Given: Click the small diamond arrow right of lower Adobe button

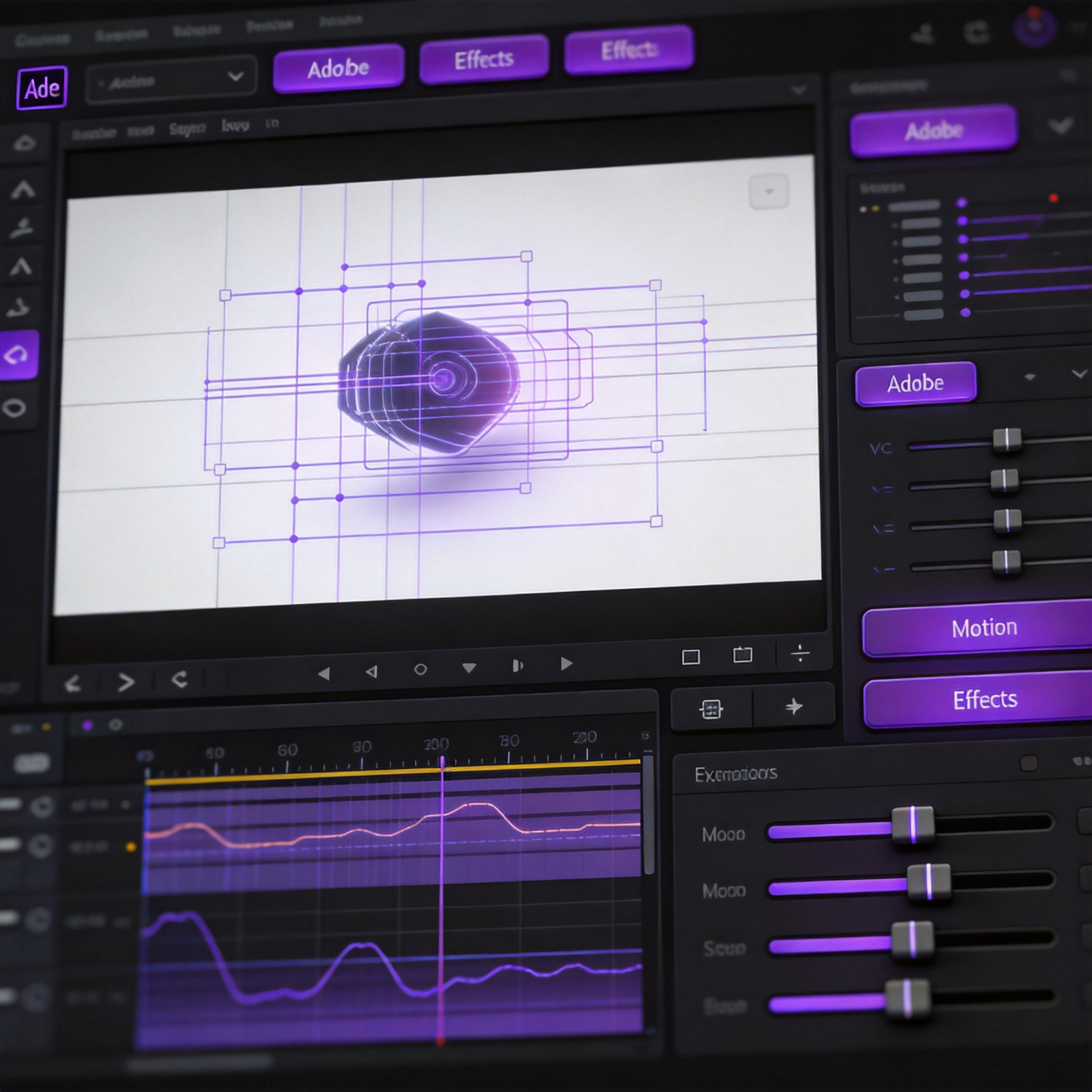Looking at the screenshot, I should (x=1030, y=377).
